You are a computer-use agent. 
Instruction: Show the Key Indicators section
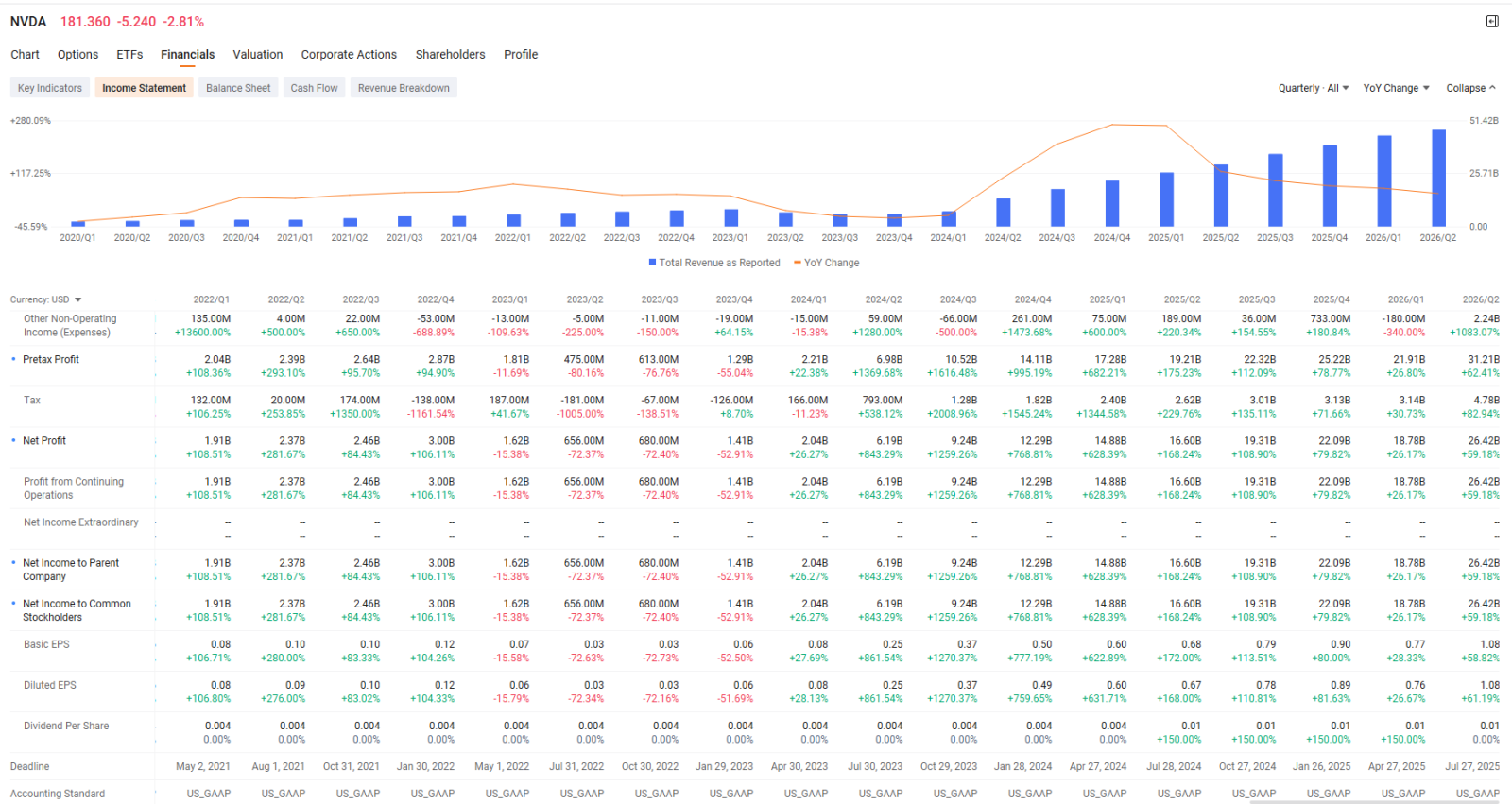click(x=50, y=88)
